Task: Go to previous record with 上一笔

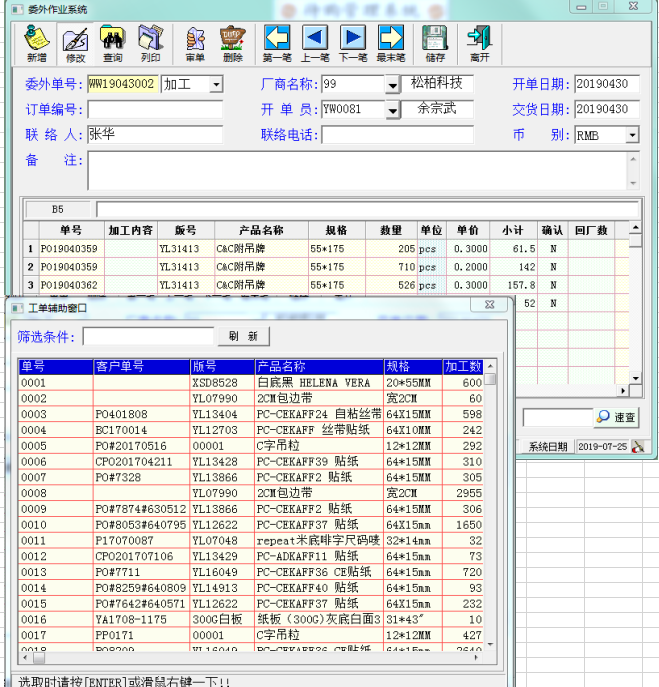Action: pos(315,44)
